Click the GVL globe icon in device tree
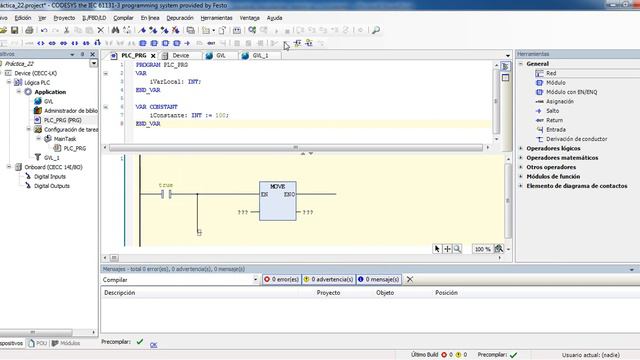The width and height of the screenshot is (640, 360). (38, 101)
